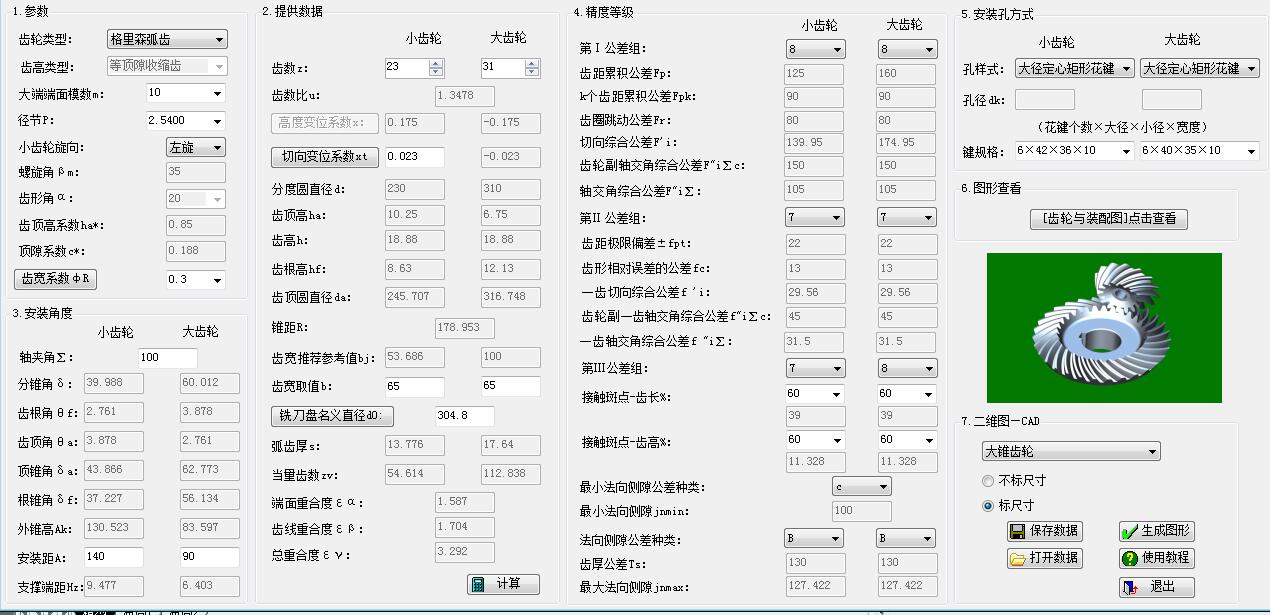Click the spiral bevel gear 3D preview image
The image size is (1270, 615).
[1104, 328]
